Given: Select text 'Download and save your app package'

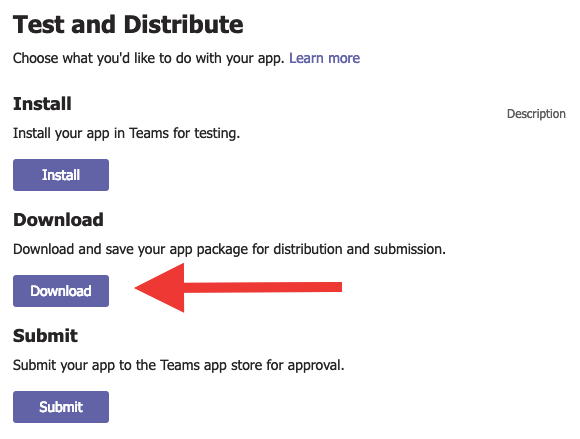Looking at the screenshot, I should [x=131, y=249].
